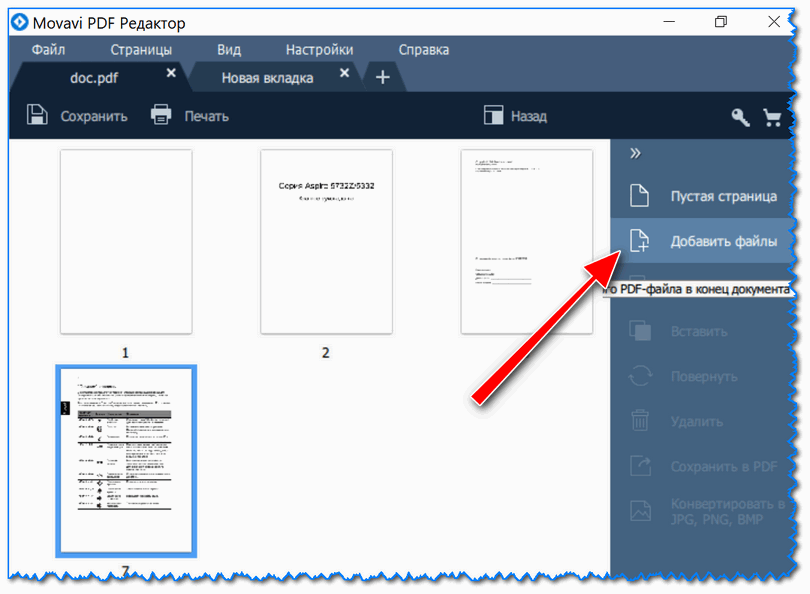810x594 pixels.
Task: Add a new tab with plus button
Action: (383, 77)
